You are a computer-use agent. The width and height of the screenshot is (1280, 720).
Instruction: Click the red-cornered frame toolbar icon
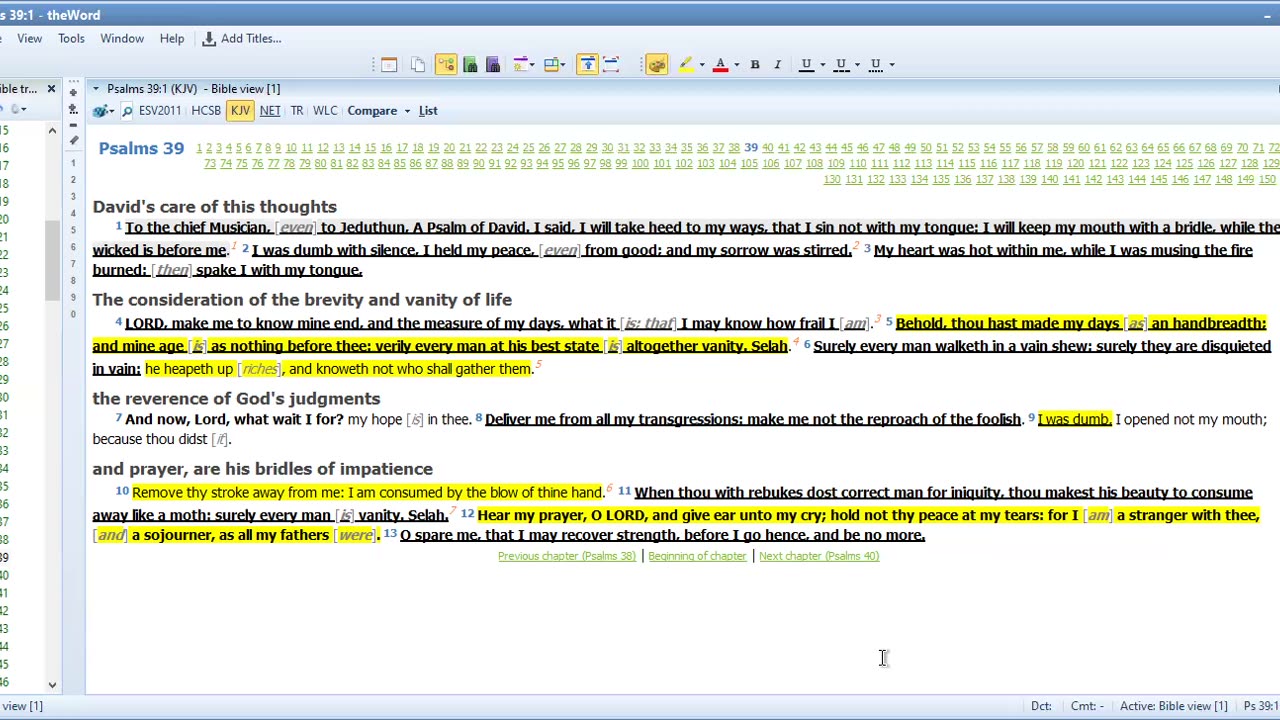click(x=612, y=64)
